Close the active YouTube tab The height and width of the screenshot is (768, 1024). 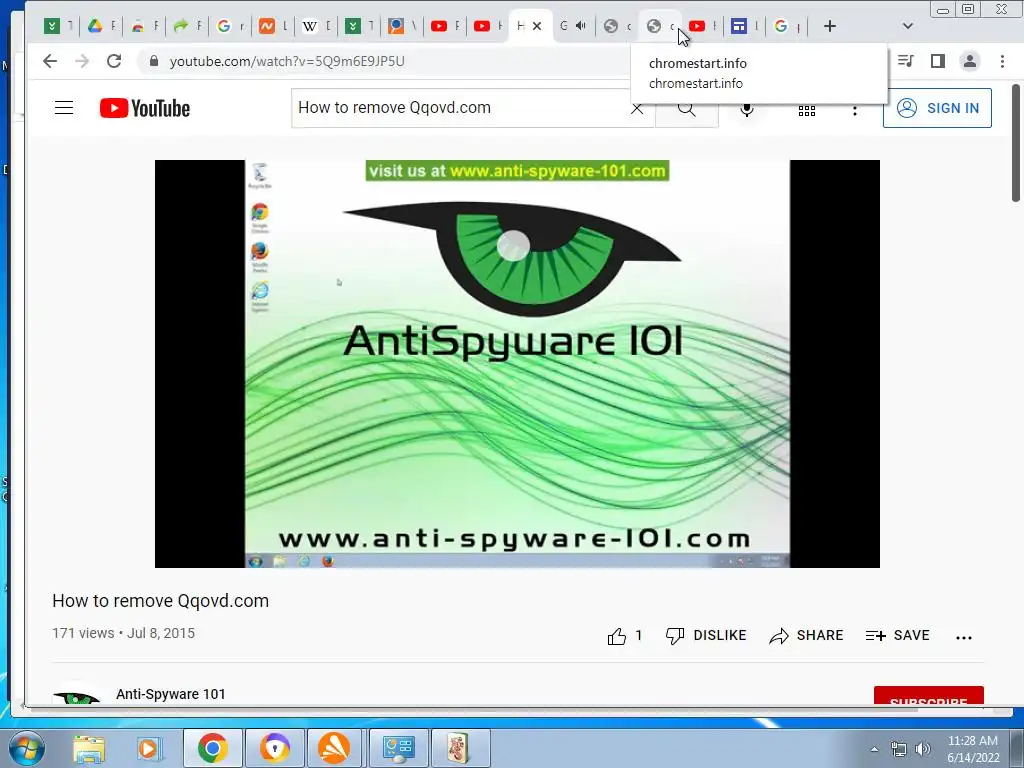[x=537, y=26]
